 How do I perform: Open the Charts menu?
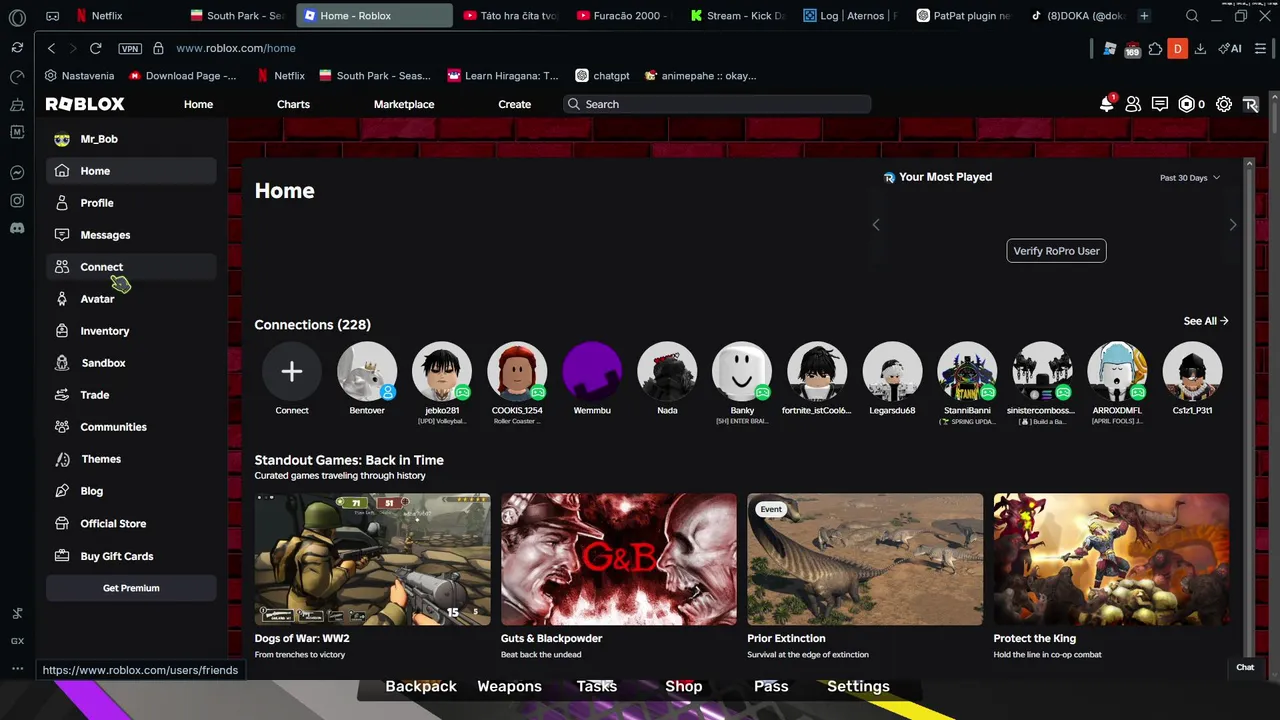pyautogui.click(x=293, y=104)
